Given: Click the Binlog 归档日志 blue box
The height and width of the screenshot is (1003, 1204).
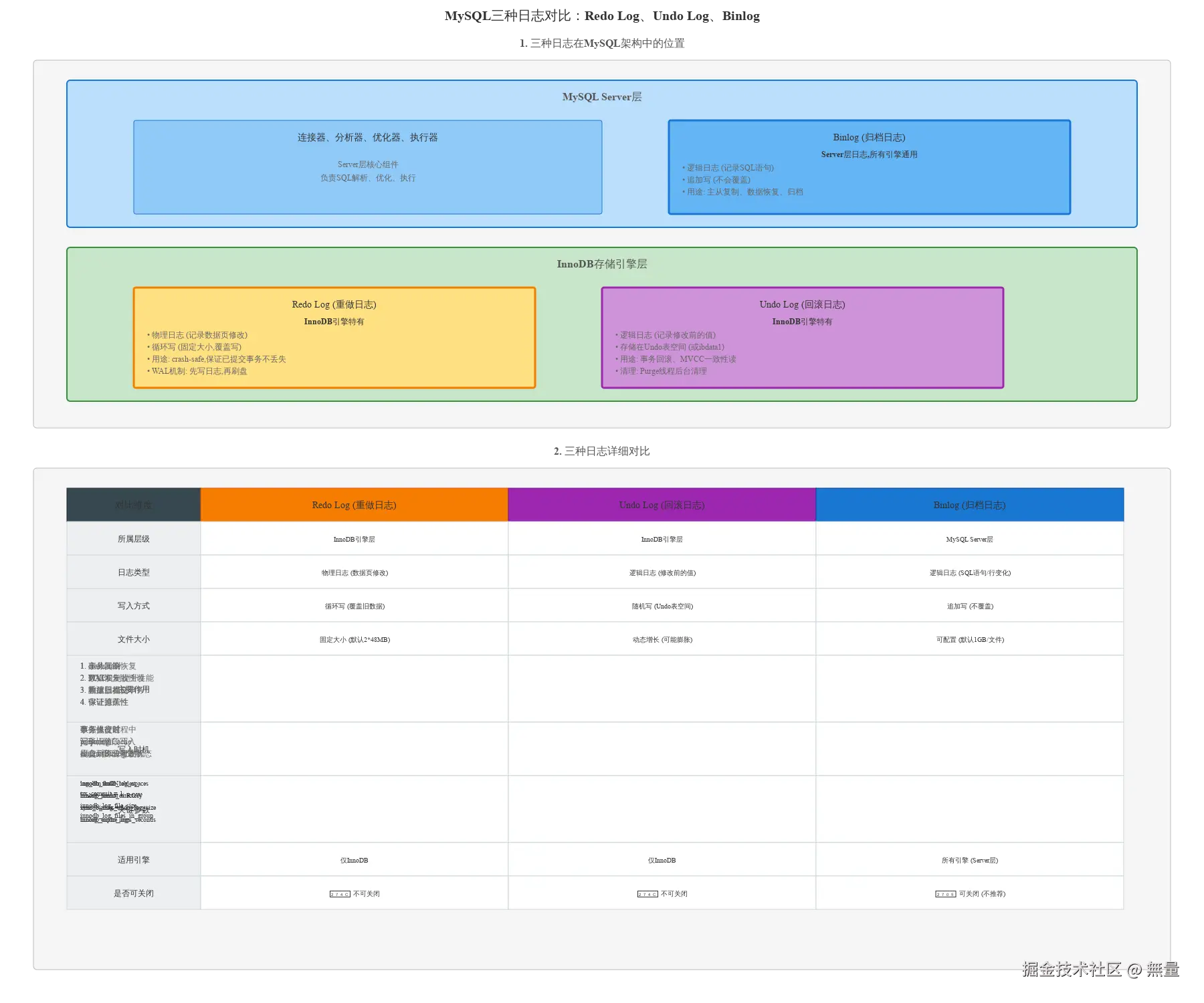Looking at the screenshot, I should [868, 167].
